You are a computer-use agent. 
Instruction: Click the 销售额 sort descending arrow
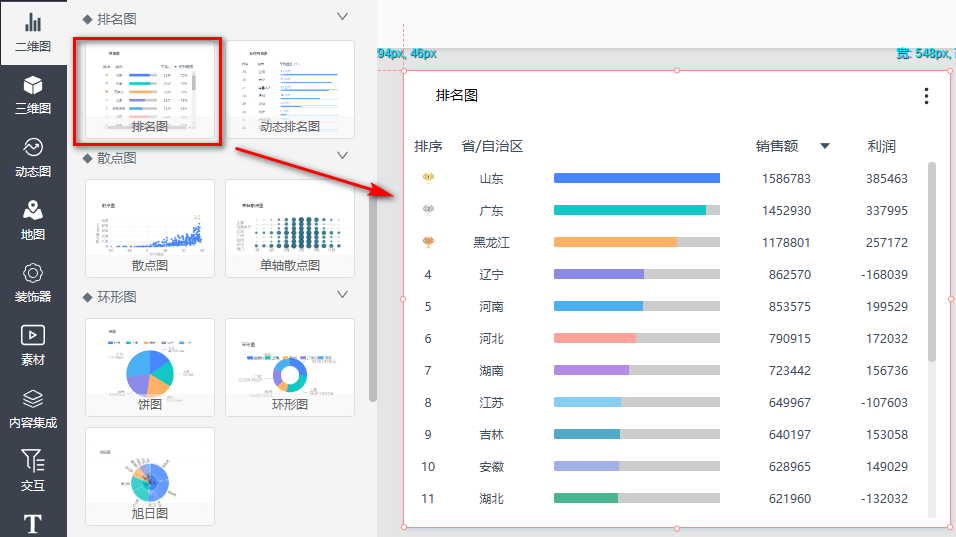[x=825, y=147]
